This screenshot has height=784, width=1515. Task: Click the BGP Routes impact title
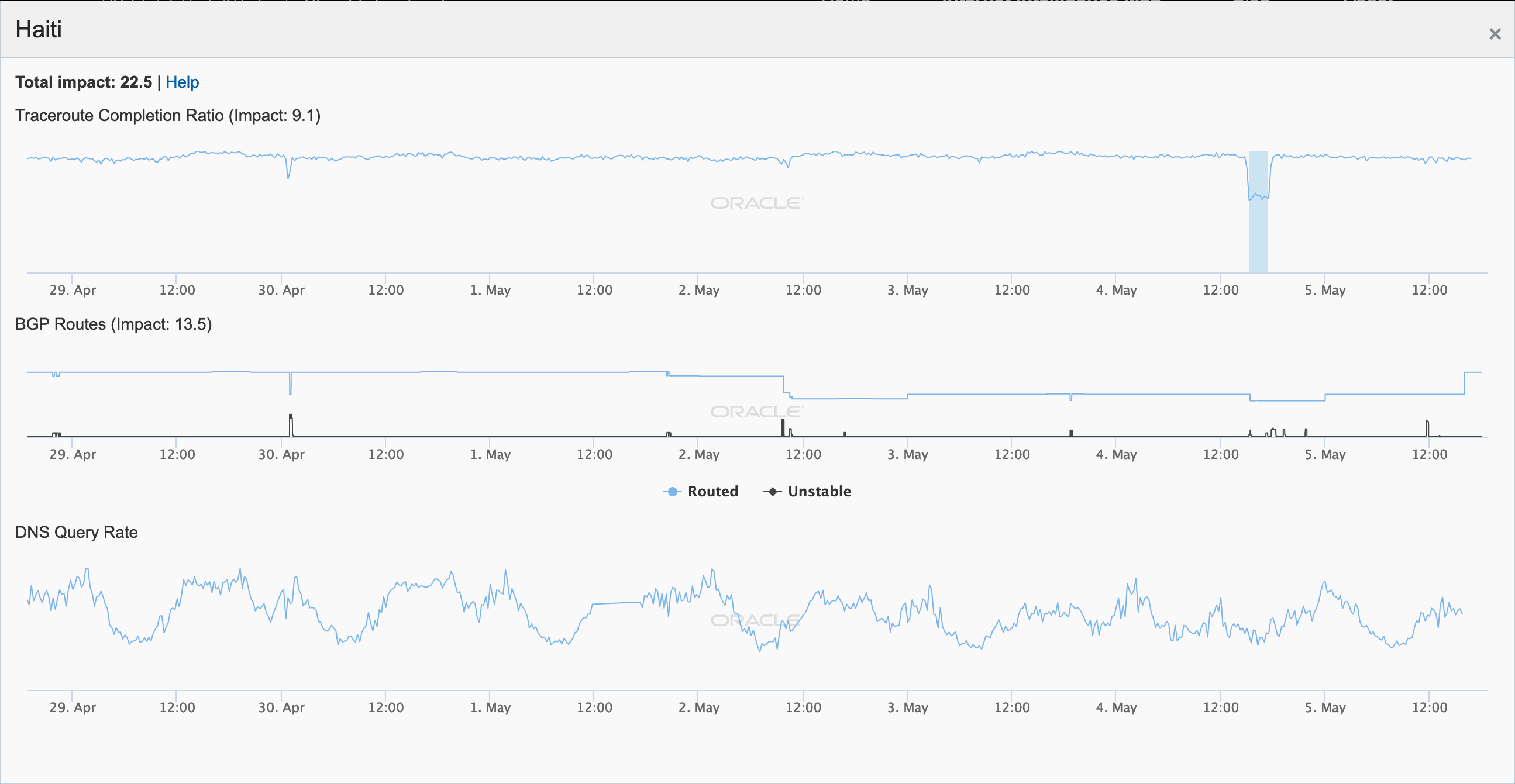click(x=113, y=324)
